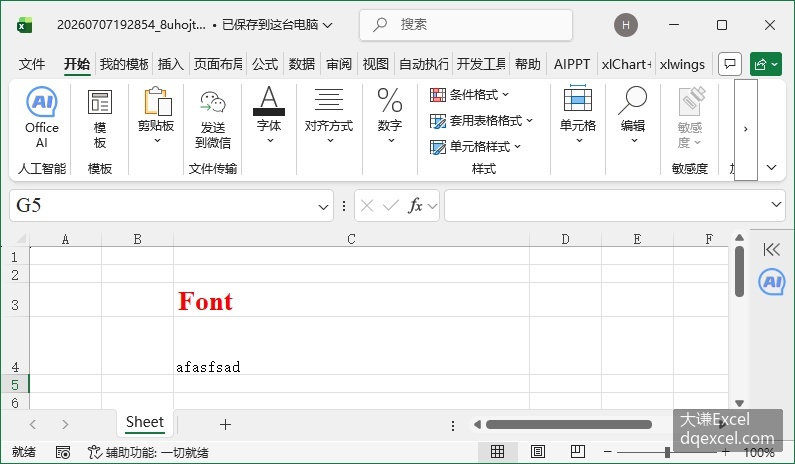The width and height of the screenshot is (795, 464).
Task: Open ribbon display options chevron
Action: point(772,167)
